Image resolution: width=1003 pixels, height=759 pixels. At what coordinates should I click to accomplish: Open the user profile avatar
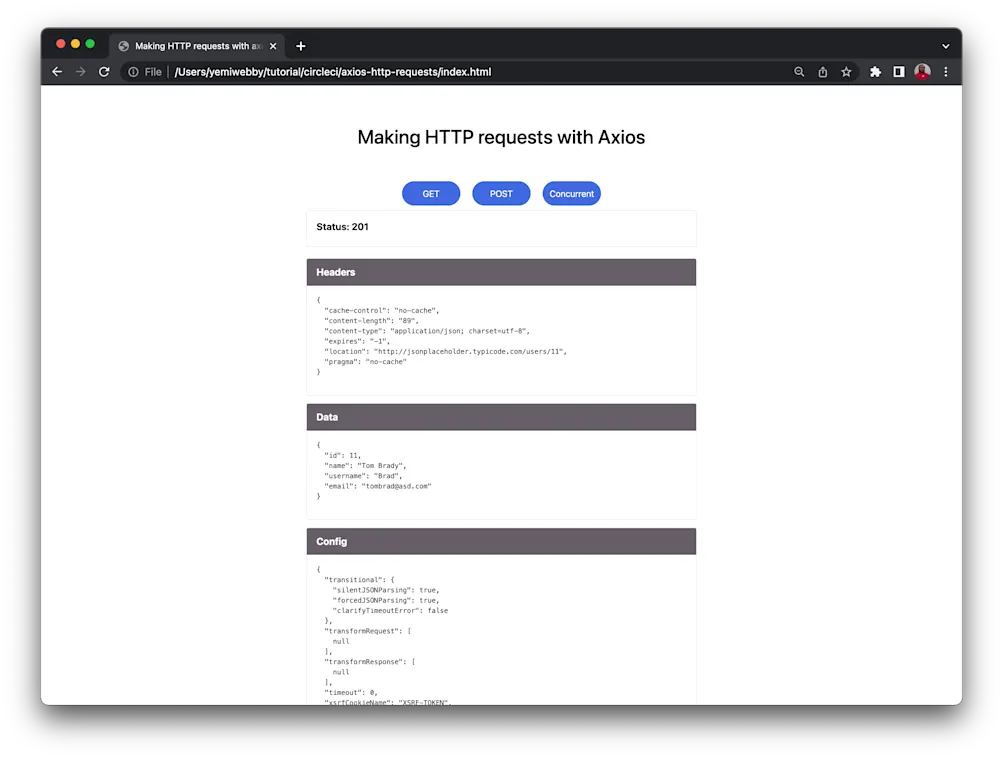[922, 72]
